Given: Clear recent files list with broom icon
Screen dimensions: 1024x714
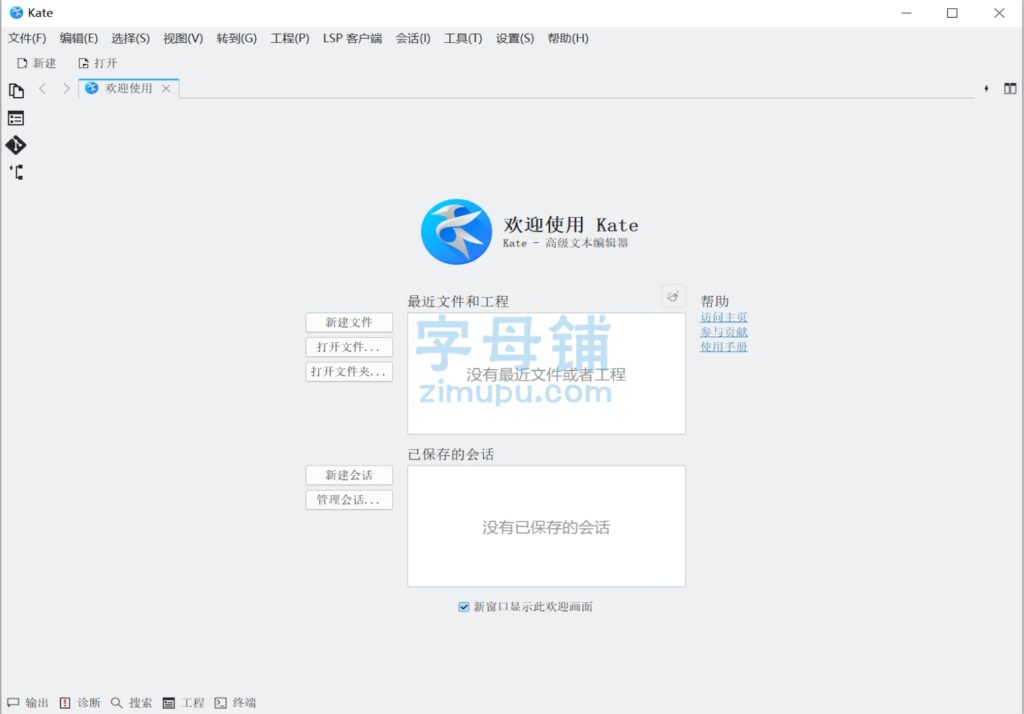Looking at the screenshot, I should pyautogui.click(x=673, y=297).
